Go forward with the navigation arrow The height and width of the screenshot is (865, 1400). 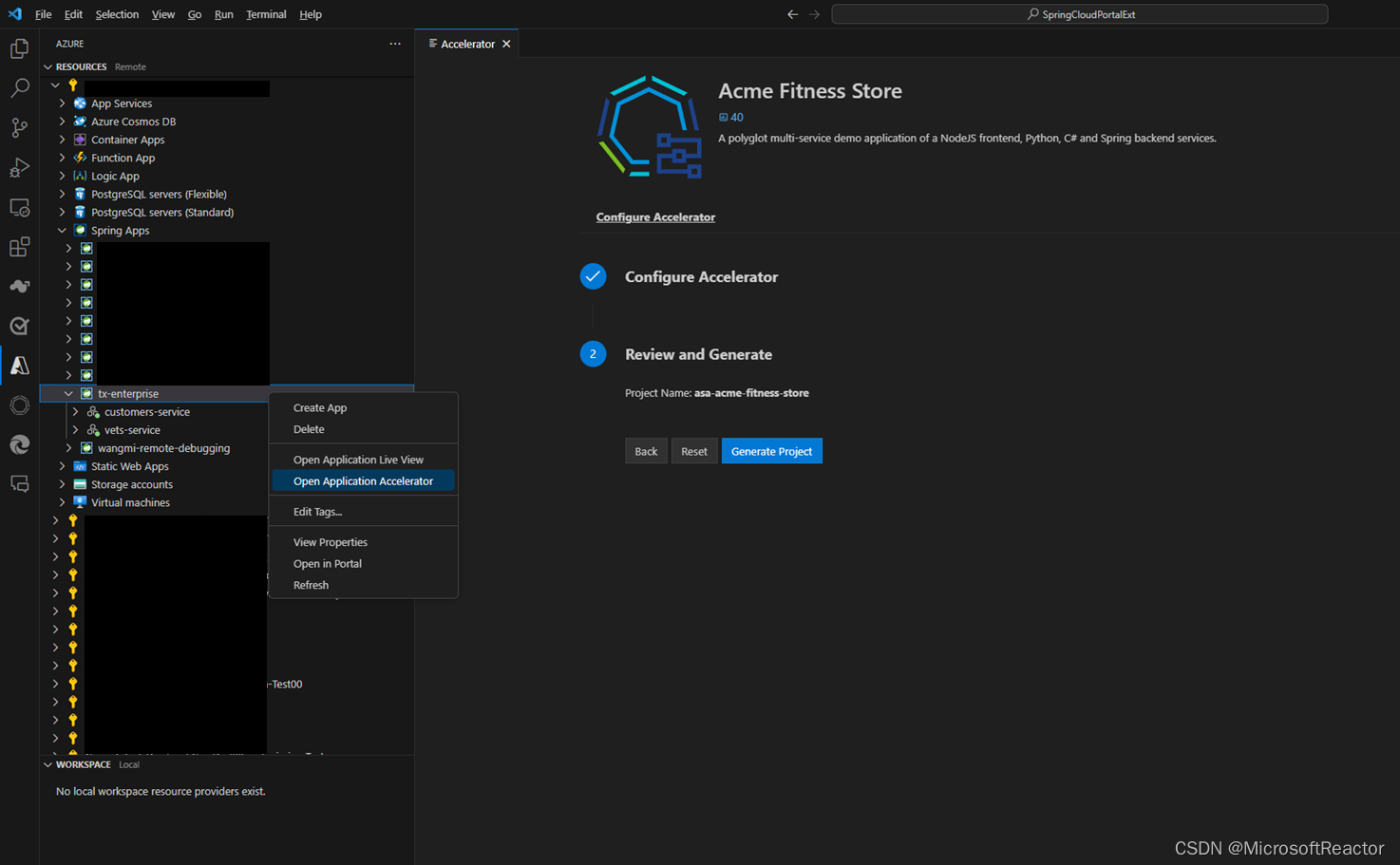click(x=814, y=14)
